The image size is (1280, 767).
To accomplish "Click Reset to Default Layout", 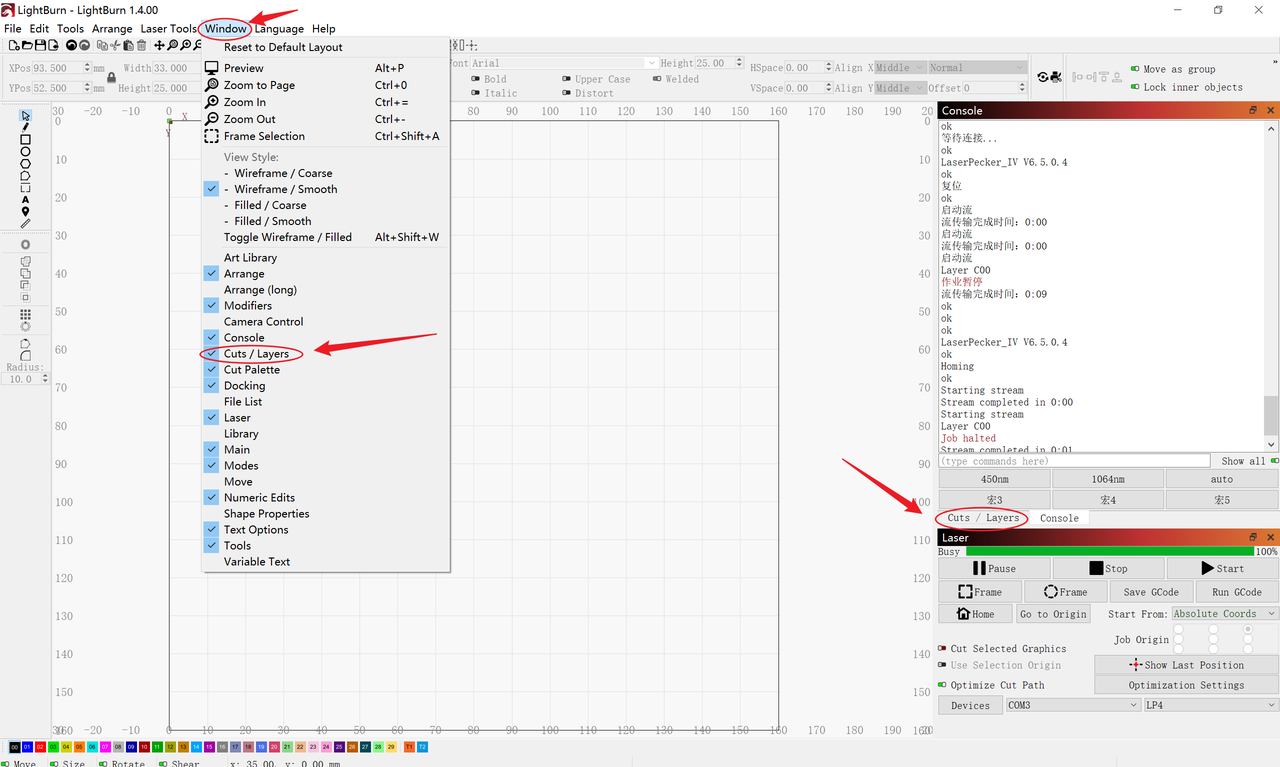I will click(283, 47).
